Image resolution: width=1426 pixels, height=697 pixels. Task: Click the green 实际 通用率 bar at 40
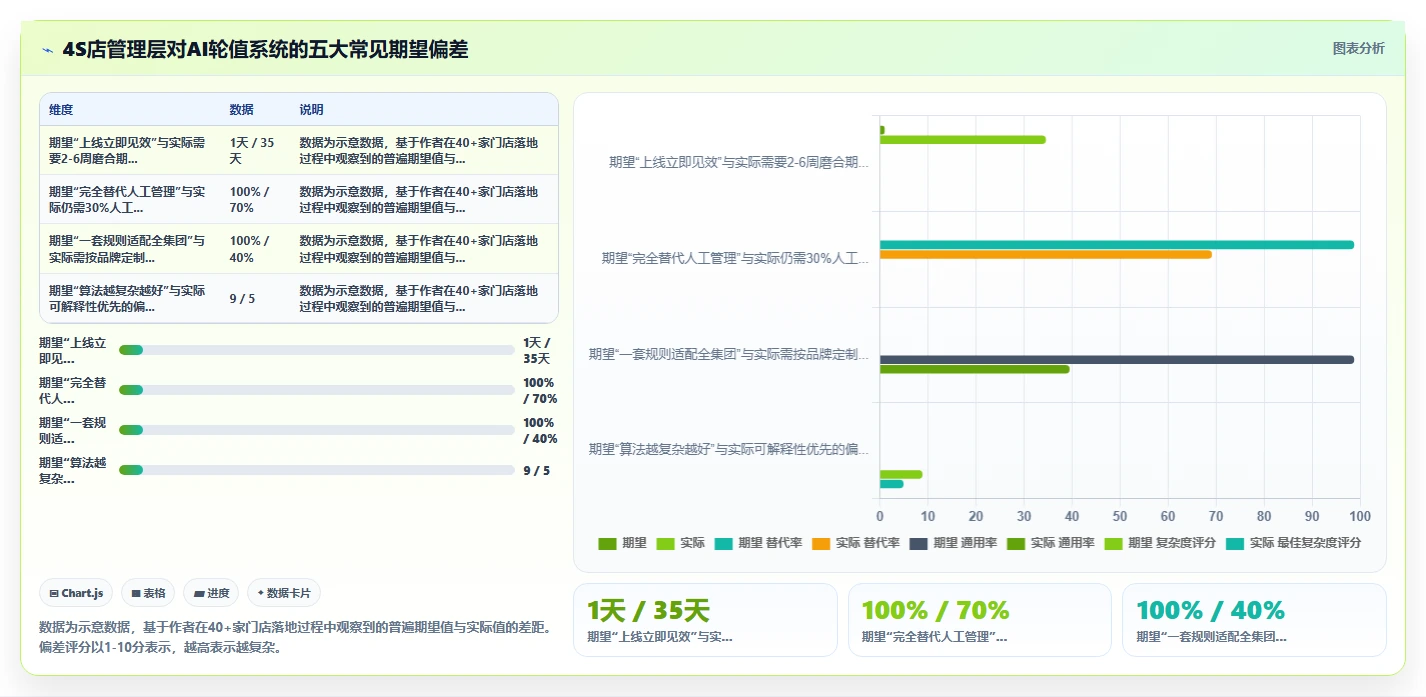[975, 370]
